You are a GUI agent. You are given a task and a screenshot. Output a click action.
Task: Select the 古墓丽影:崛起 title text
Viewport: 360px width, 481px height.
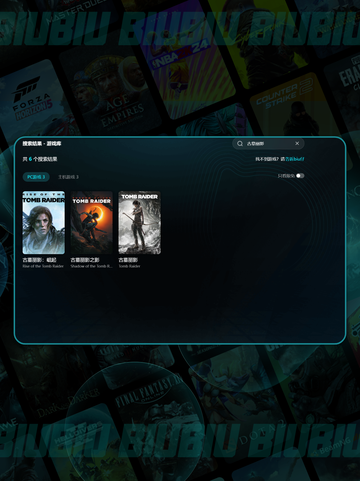39,260
